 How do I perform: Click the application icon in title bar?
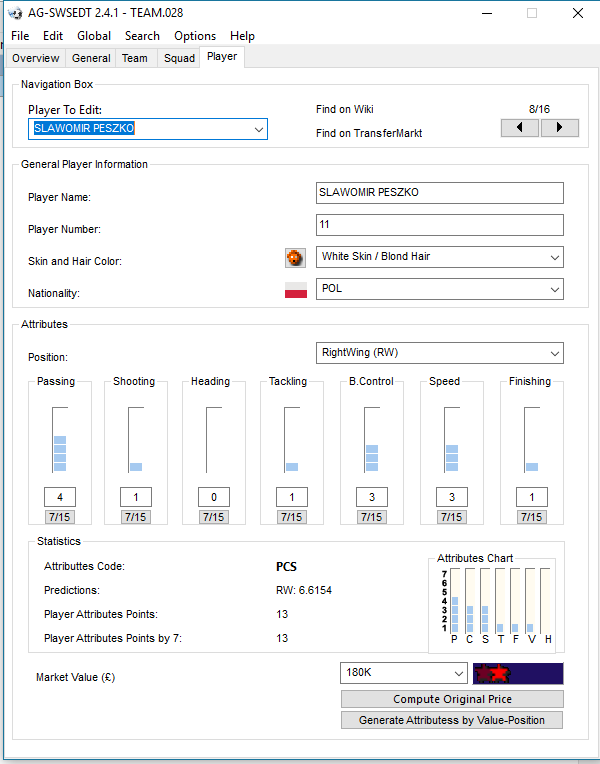[x=14, y=13]
